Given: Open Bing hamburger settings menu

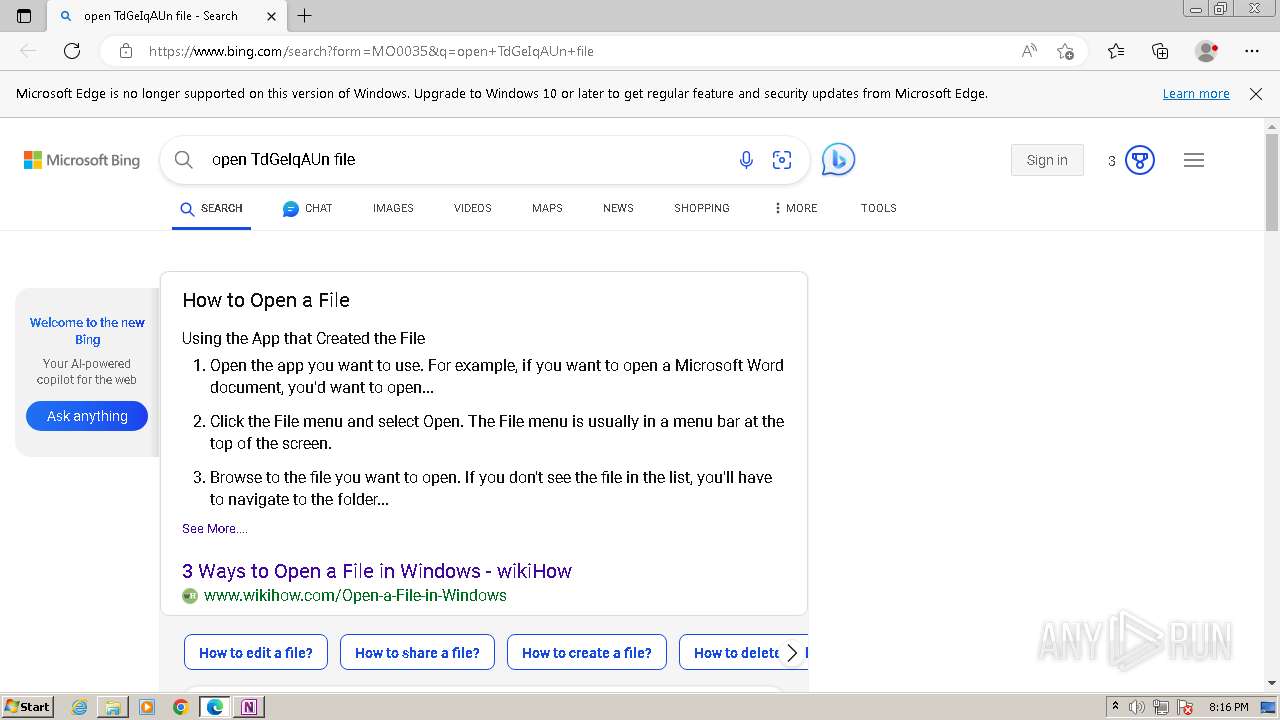Looking at the screenshot, I should [1194, 160].
